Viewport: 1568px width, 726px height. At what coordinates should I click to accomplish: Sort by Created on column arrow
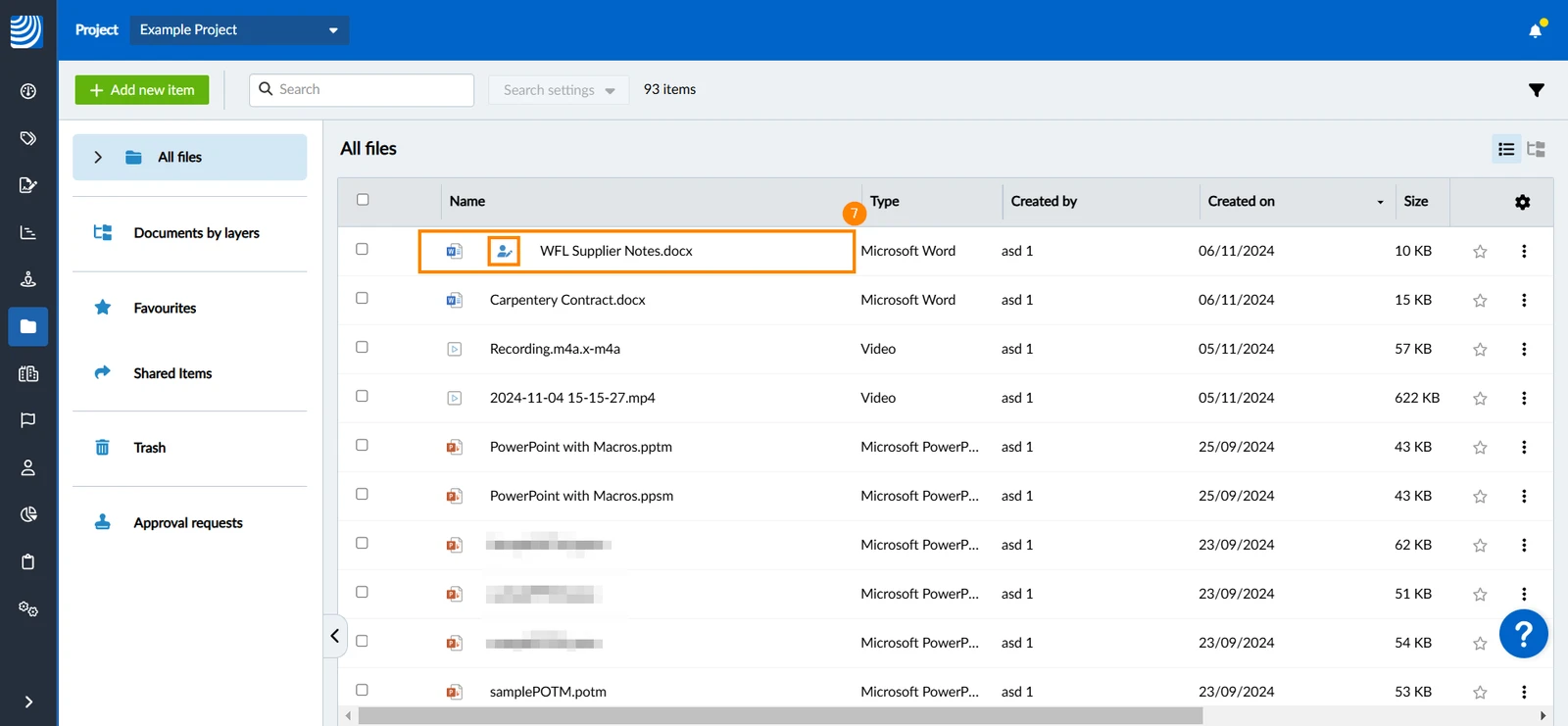click(1380, 202)
